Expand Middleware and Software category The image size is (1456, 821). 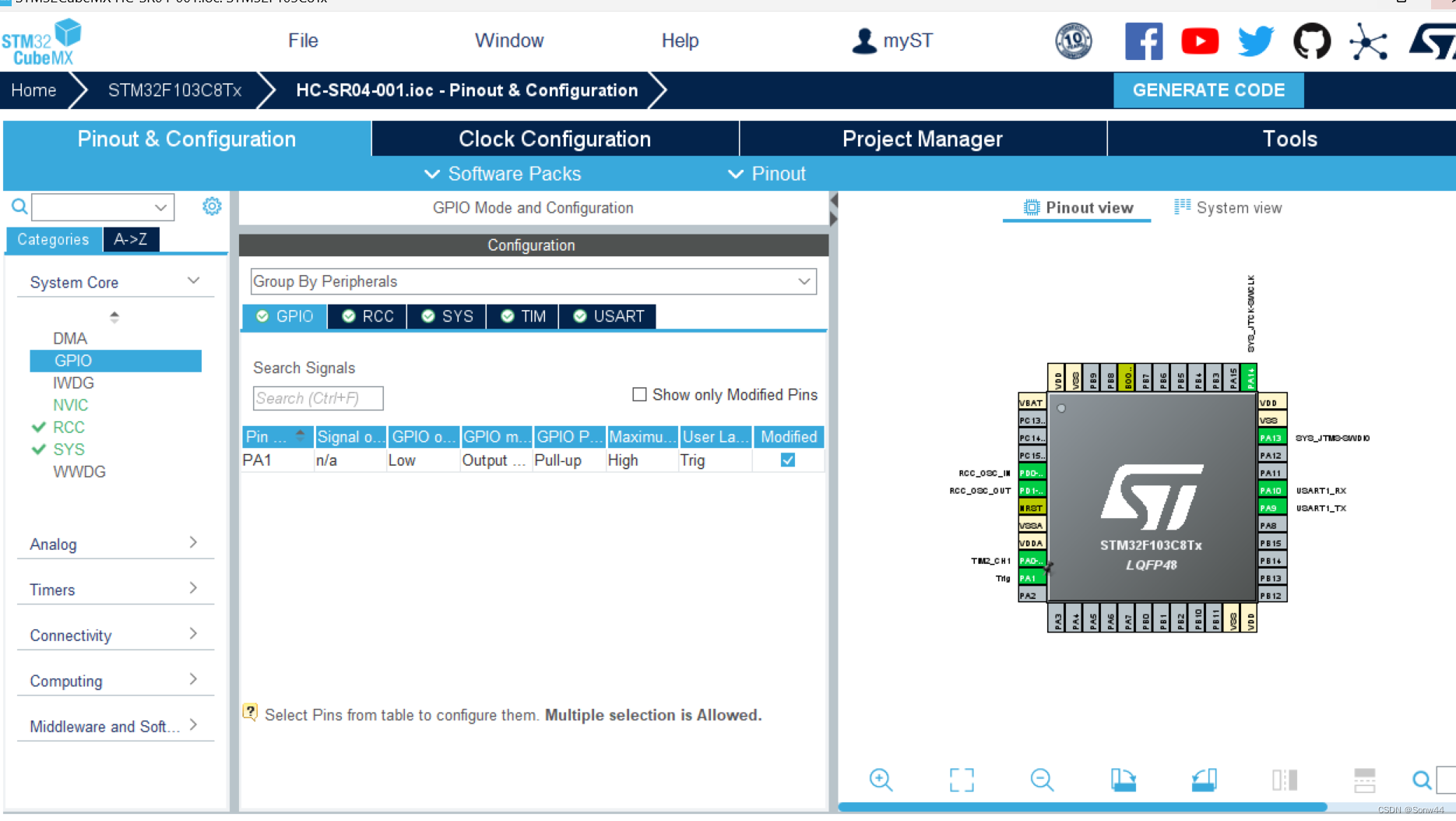pyautogui.click(x=193, y=725)
